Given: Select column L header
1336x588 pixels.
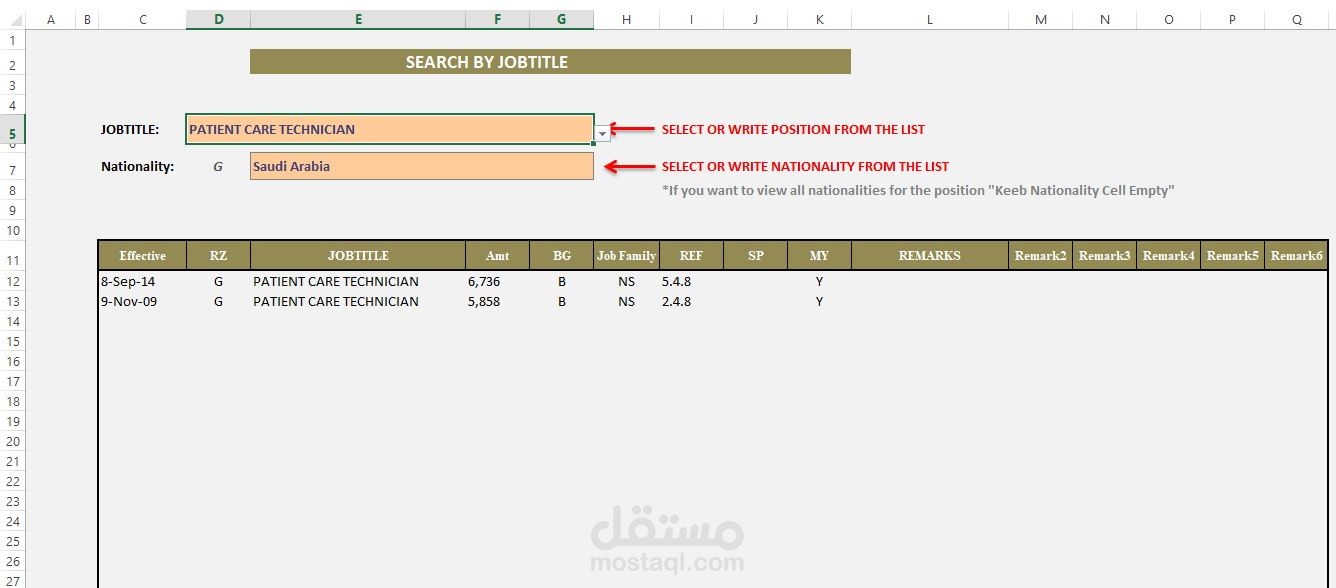Looking at the screenshot, I should coord(930,19).
